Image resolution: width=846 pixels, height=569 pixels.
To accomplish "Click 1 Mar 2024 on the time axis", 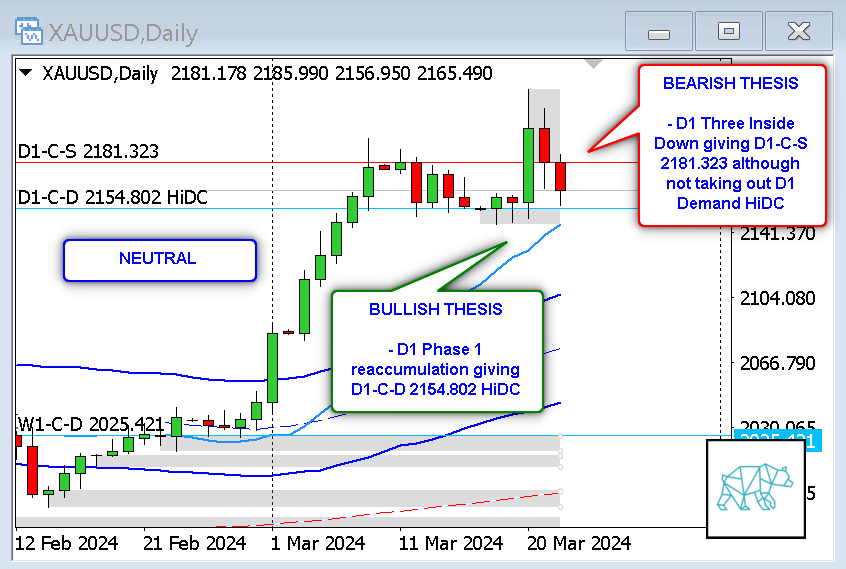I will [318, 543].
